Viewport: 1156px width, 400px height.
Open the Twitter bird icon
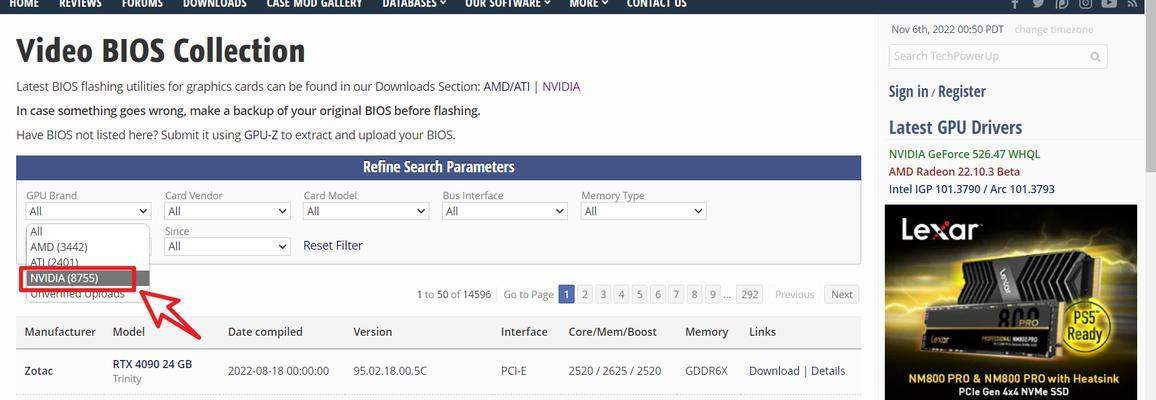tap(1038, 4)
